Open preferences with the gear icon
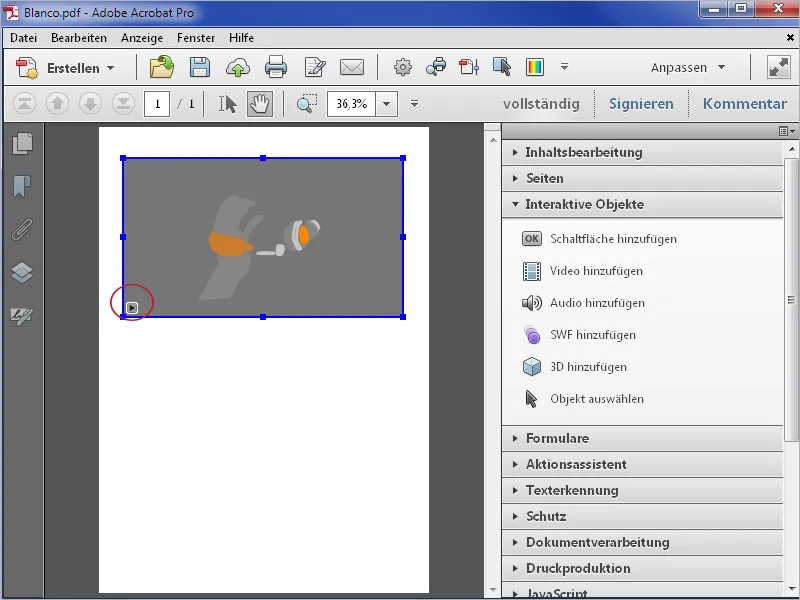The height and width of the screenshot is (600, 800). coord(403,67)
